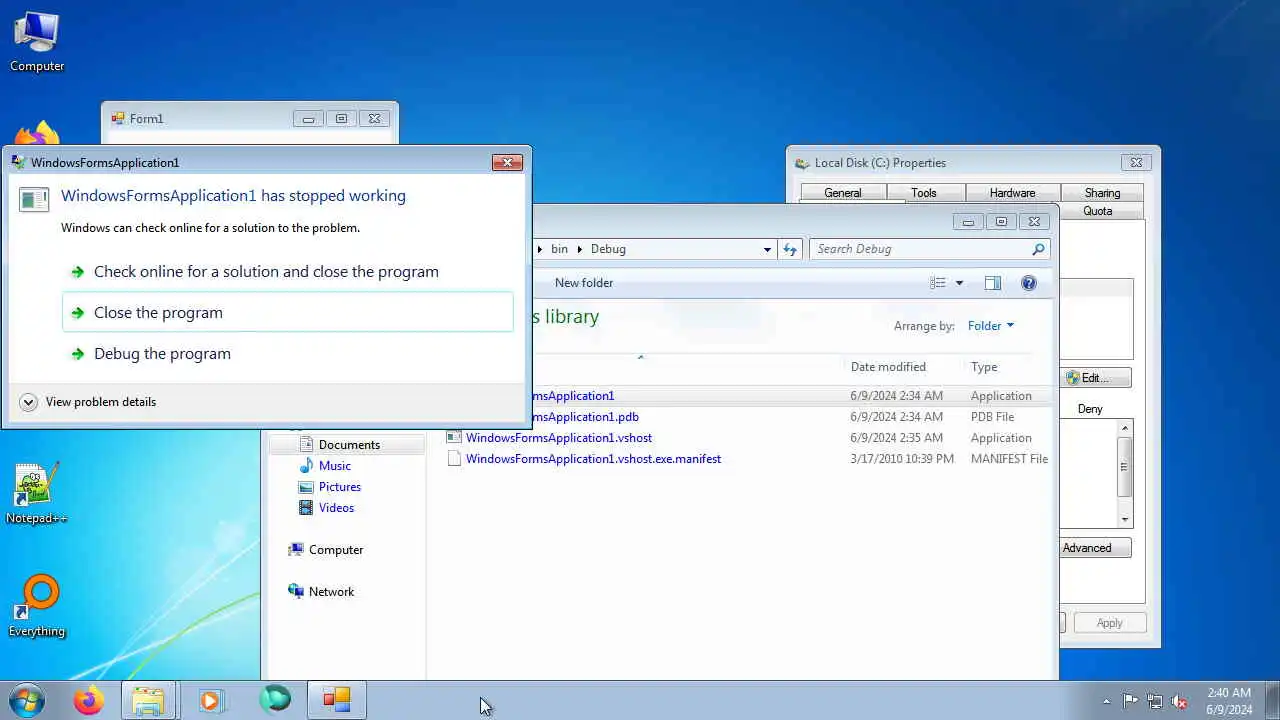Open Music library in navigation pane
This screenshot has height=720, width=1280.
tap(334, 466)
